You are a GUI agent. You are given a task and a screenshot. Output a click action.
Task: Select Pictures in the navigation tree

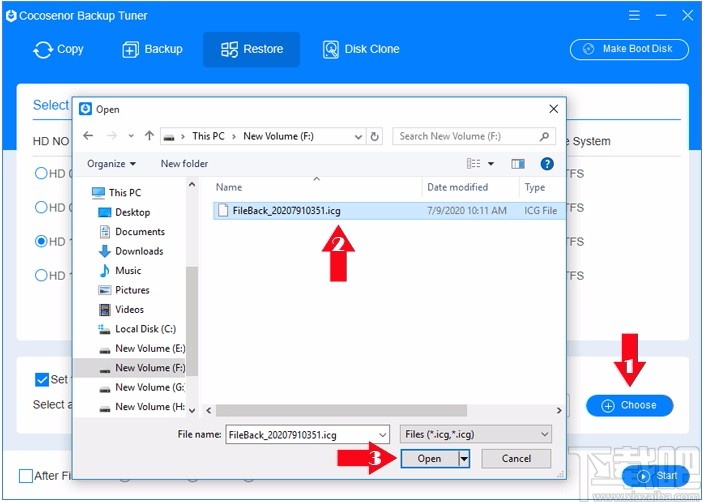coord(124,290)
